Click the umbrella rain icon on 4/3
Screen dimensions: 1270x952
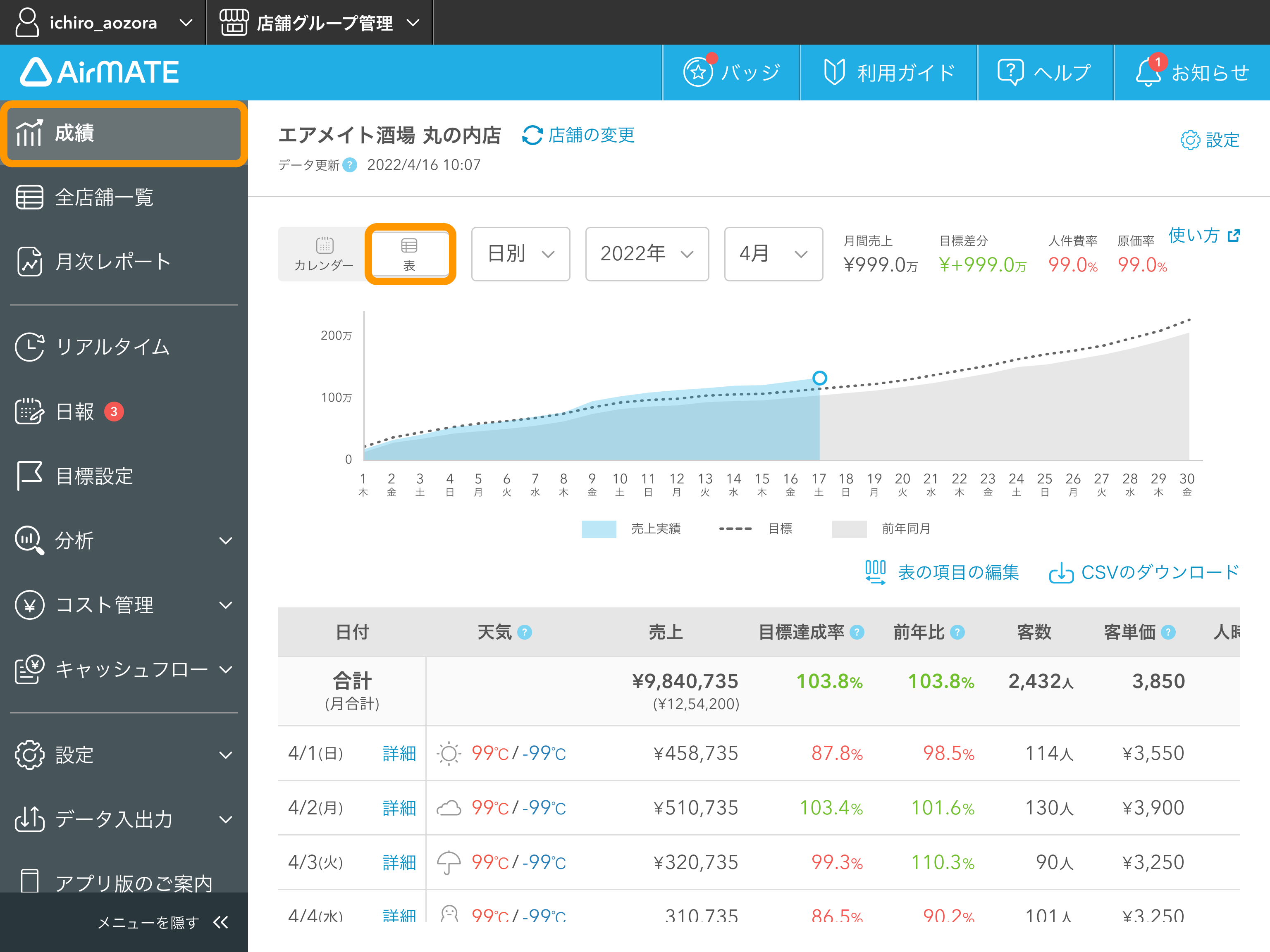pos(449,862)
